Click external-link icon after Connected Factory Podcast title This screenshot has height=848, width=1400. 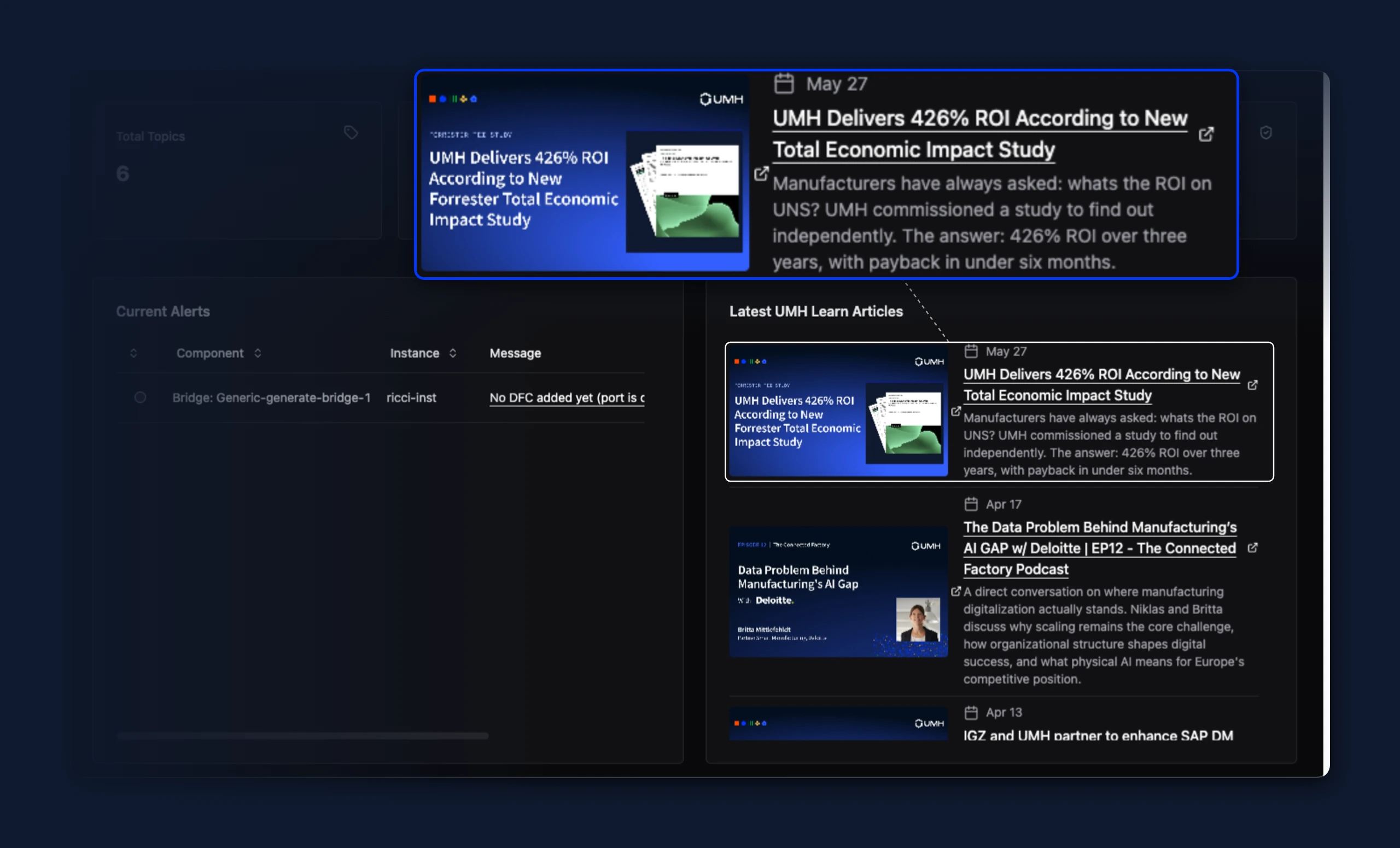click(1252, 547)
